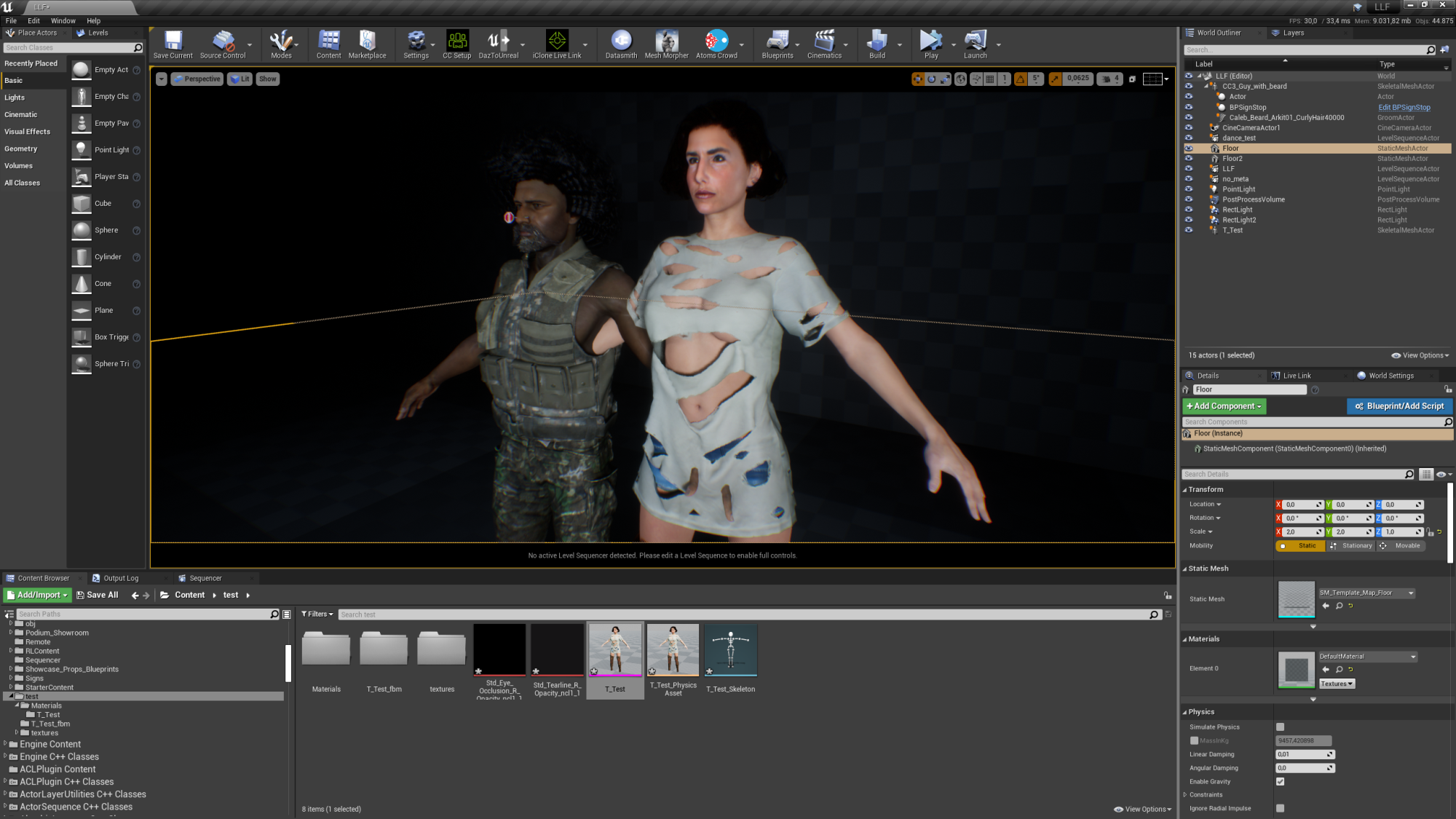1456x819 pixels.
Task: Open the Atoms Crowd tool
Action: (x=716, y=44)
